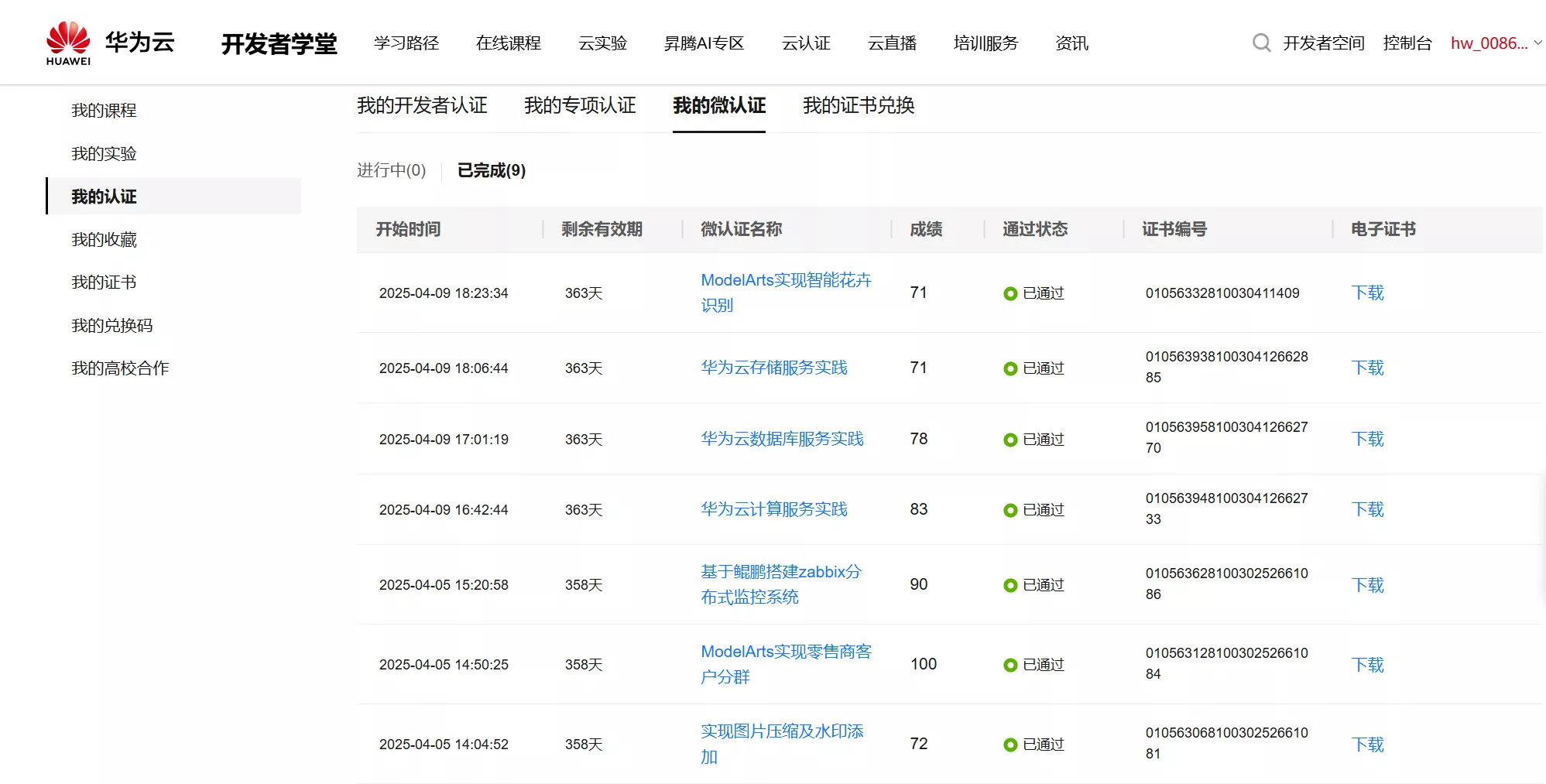Open the search magnifier icon
The height and width of the screenshot is (784, 1546).
[1261, 43]
